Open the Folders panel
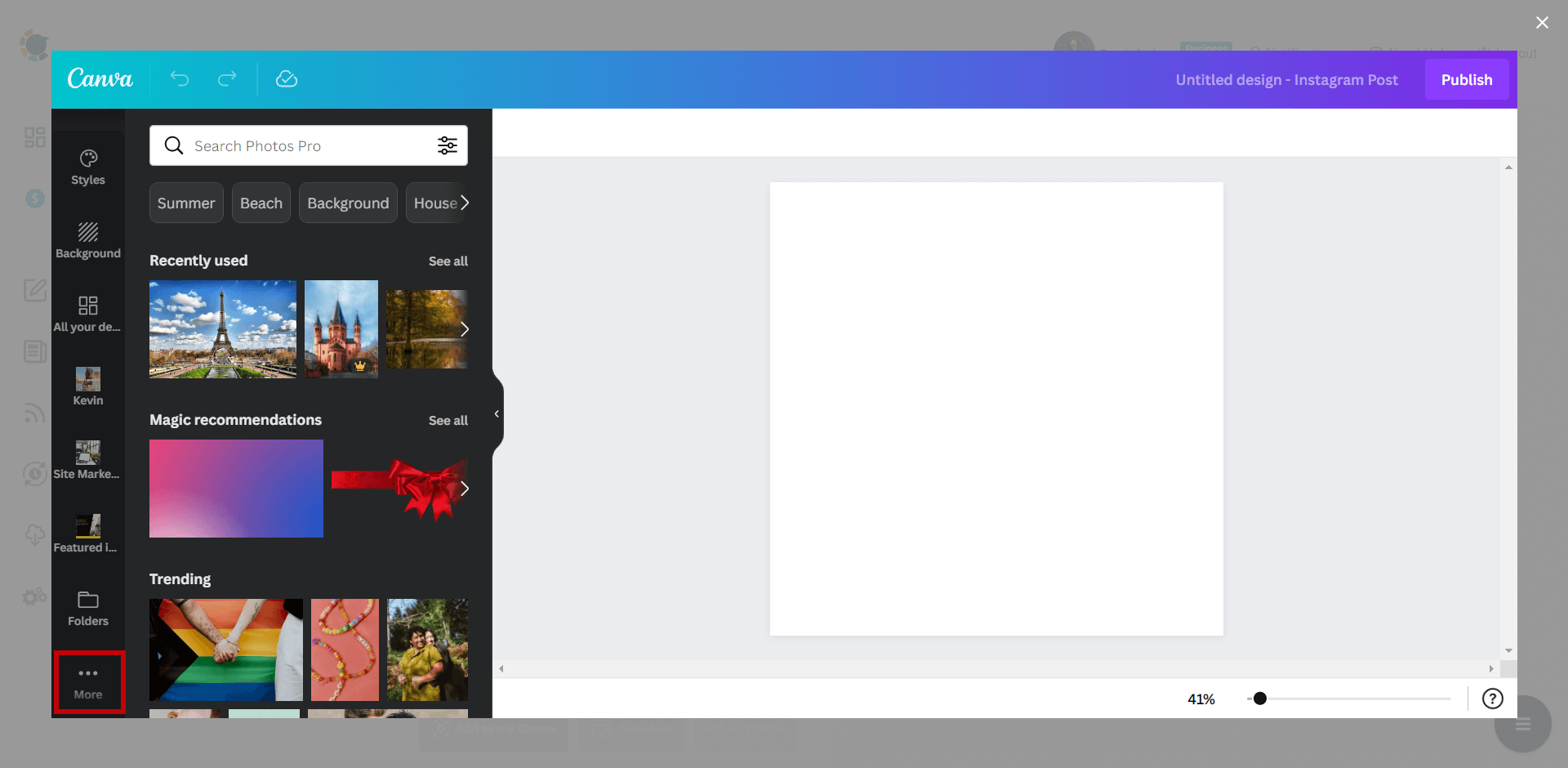This screenshot has width=1568, height=768. (88, 607)
